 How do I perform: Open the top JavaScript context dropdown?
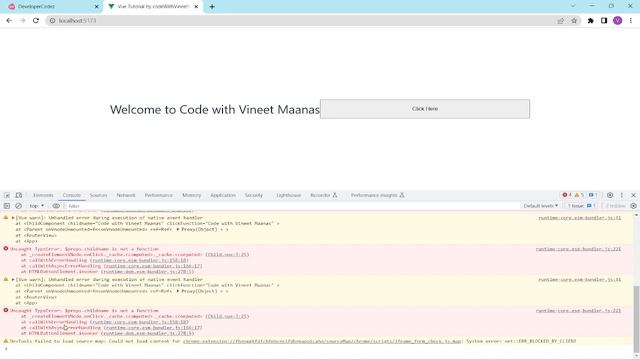click(37, 206)
